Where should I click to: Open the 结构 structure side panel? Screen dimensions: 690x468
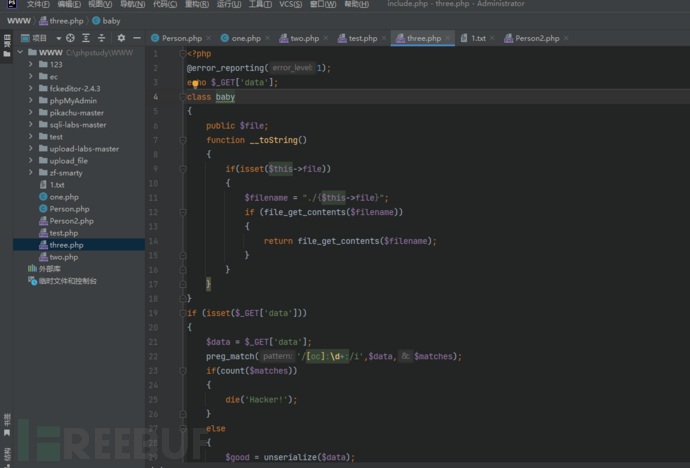7,457
